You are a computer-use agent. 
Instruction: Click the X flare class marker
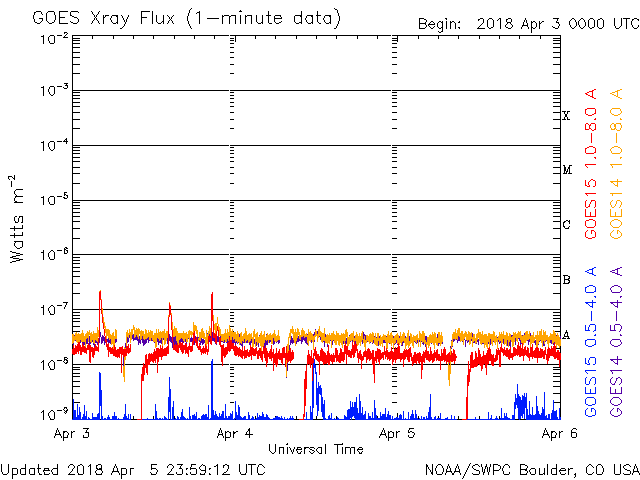tap(566, 116)
